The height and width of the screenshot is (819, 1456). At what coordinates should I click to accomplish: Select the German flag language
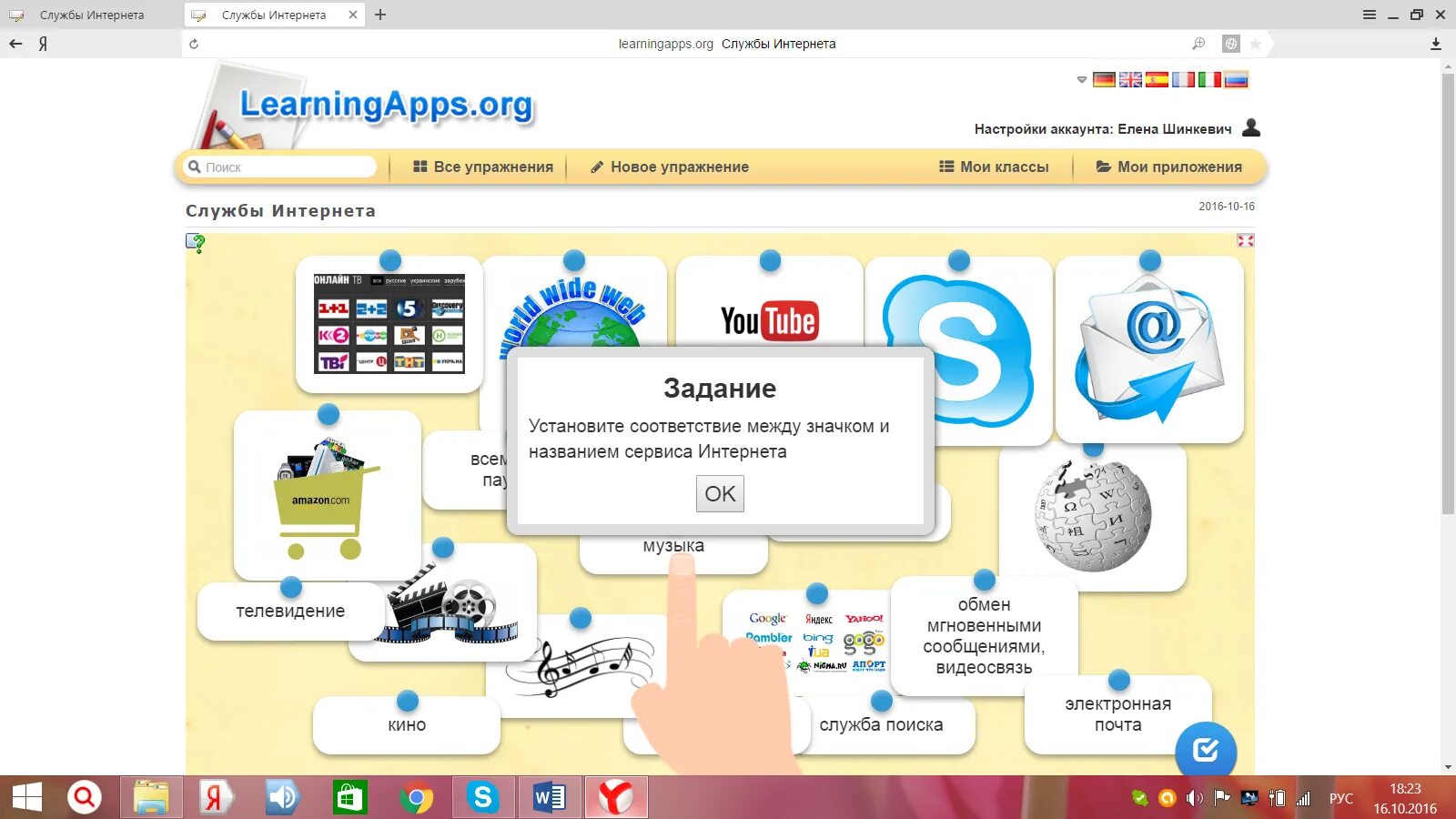[x=1104, y=80]
